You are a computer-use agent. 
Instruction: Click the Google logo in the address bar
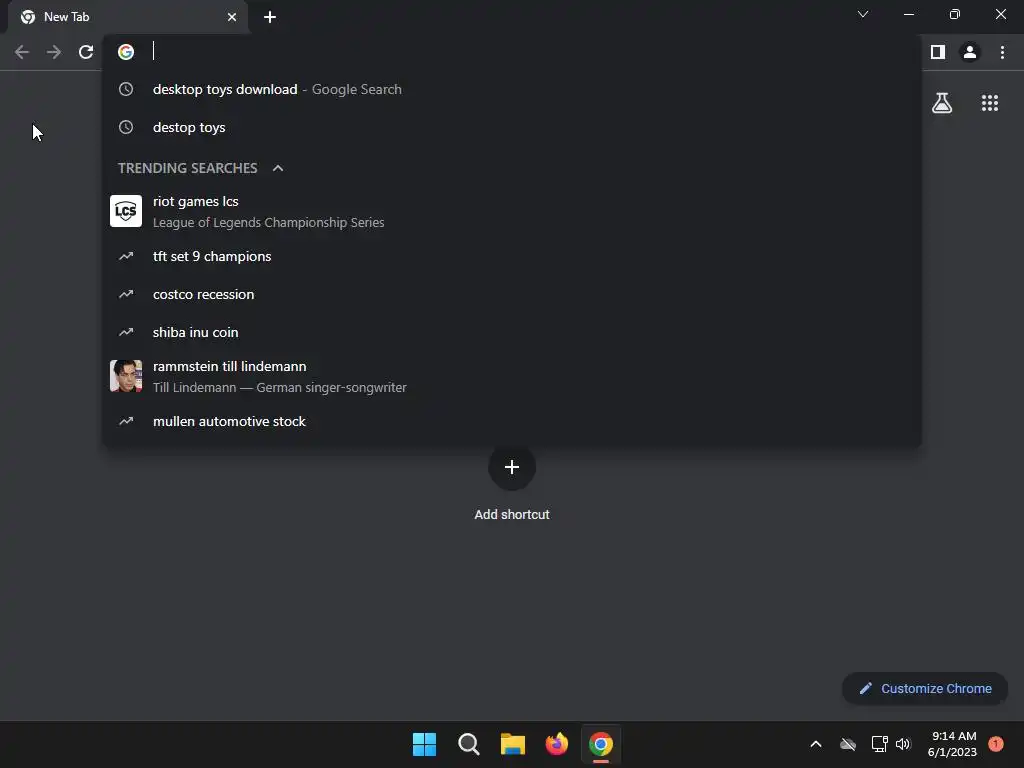tap(126, 52)
